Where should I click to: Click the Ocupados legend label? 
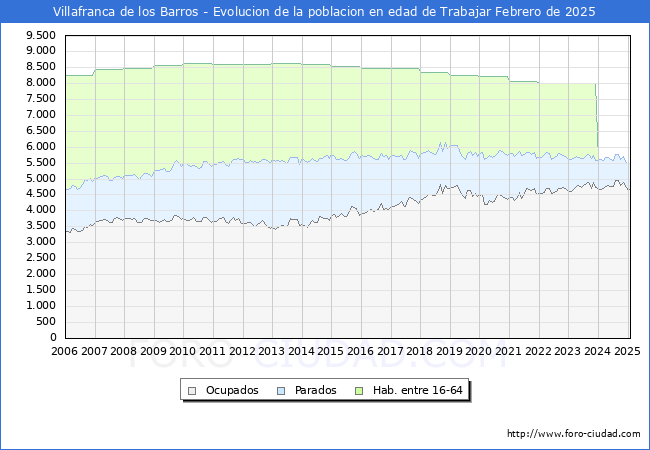point(232,390)
